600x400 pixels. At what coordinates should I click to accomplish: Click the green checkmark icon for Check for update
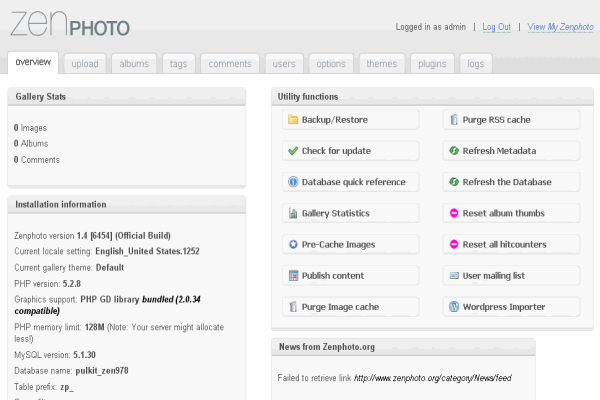click(293, 151)
